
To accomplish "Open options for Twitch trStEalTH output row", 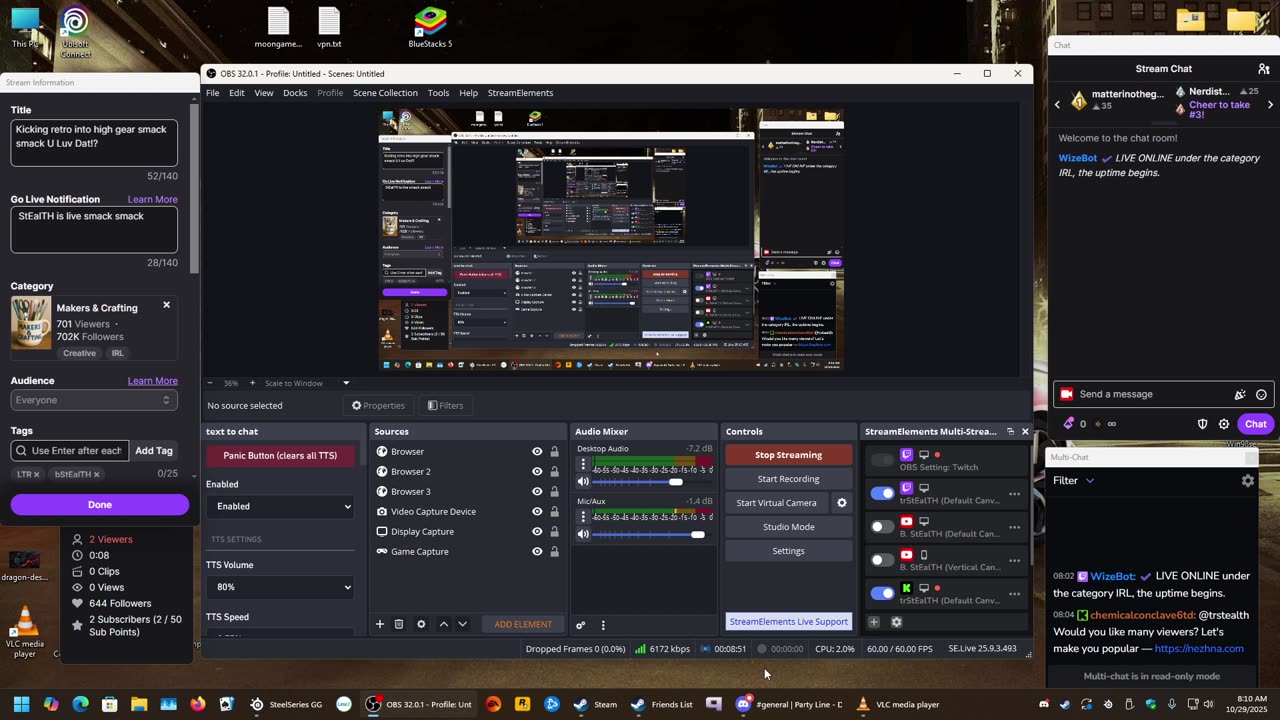I will (x=1014, y=494).
